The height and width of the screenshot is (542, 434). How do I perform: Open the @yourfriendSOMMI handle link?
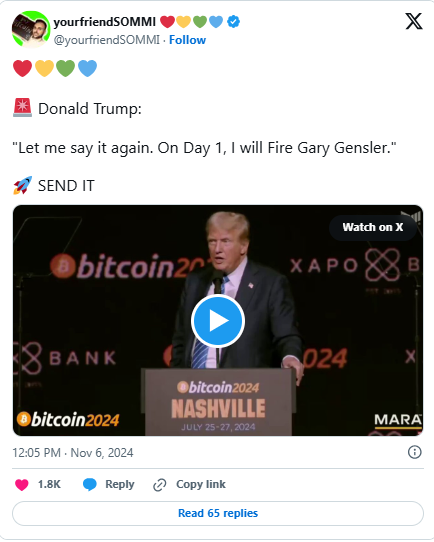pyautogui.click(x=107, y=40)
